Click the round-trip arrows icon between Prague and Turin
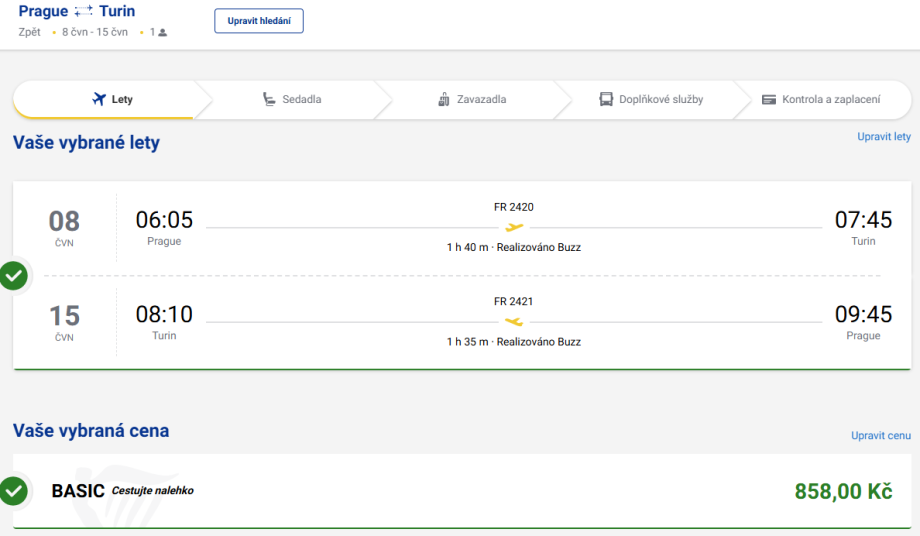920x536 pixels. [x=84, y=12]
